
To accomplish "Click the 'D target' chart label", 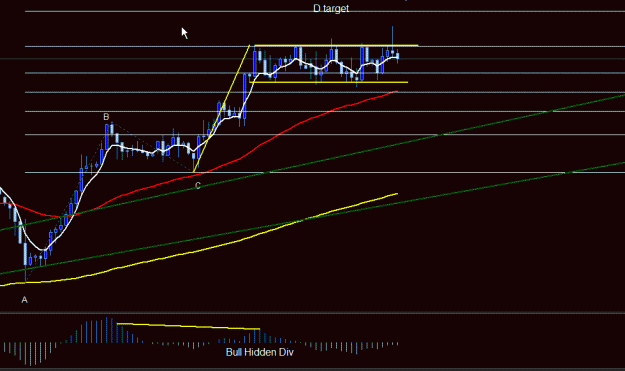I will pos(331,8).
